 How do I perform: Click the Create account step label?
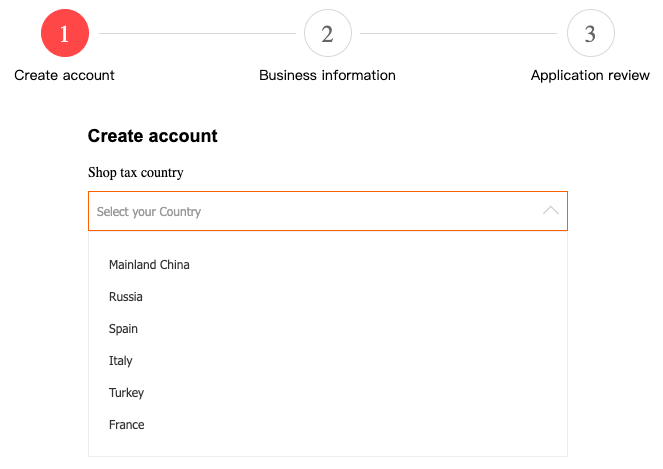64,75
